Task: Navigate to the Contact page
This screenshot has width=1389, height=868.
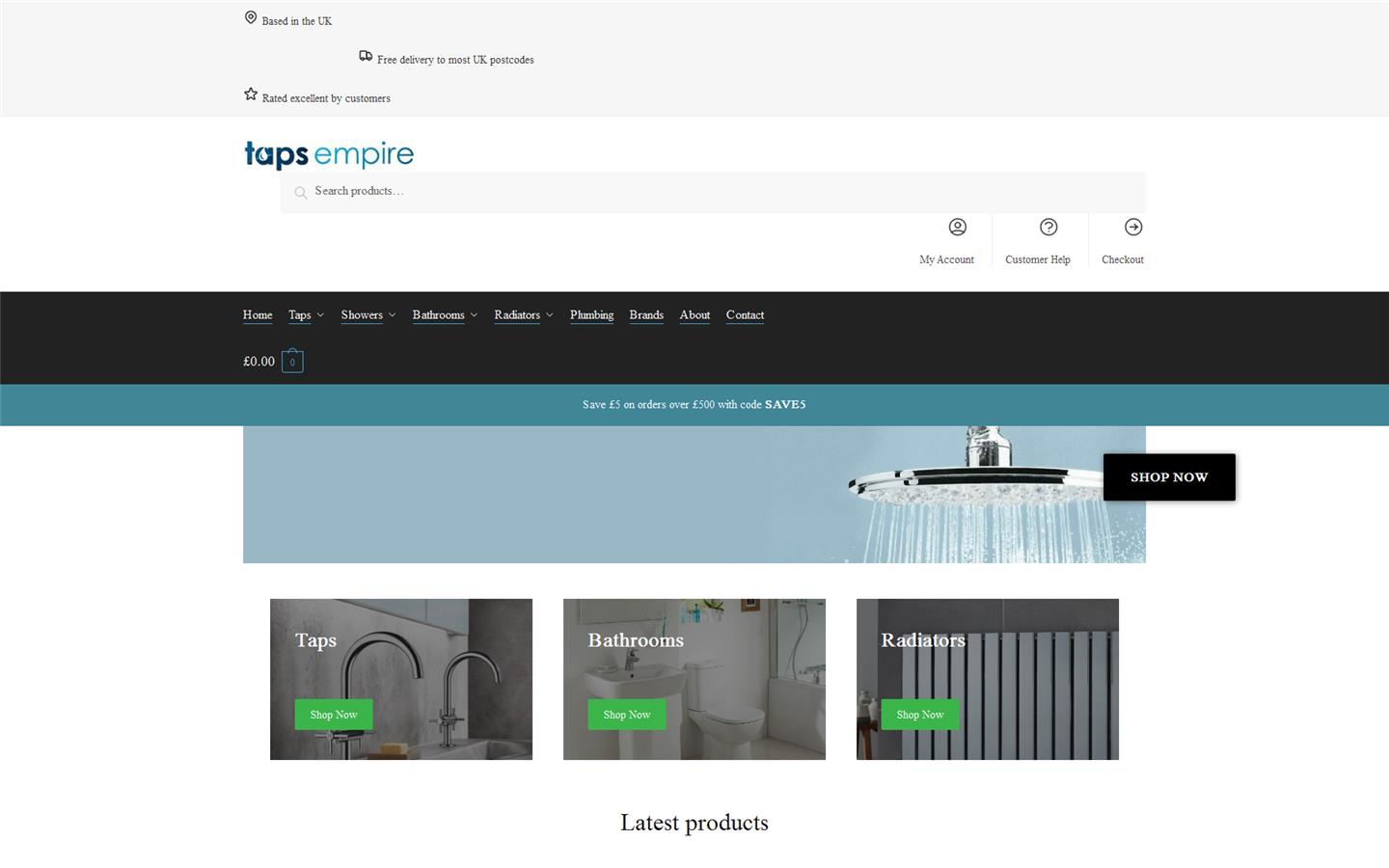Action: tap(745, 315)
